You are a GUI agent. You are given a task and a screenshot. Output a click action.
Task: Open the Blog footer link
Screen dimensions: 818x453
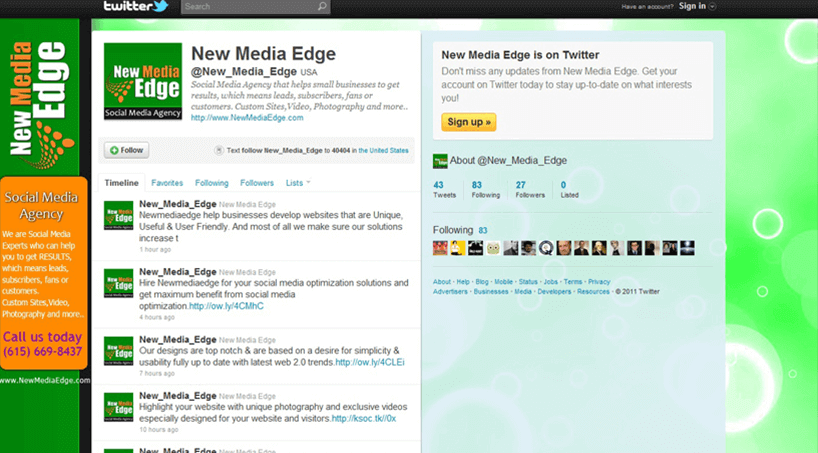click(482, 282)
